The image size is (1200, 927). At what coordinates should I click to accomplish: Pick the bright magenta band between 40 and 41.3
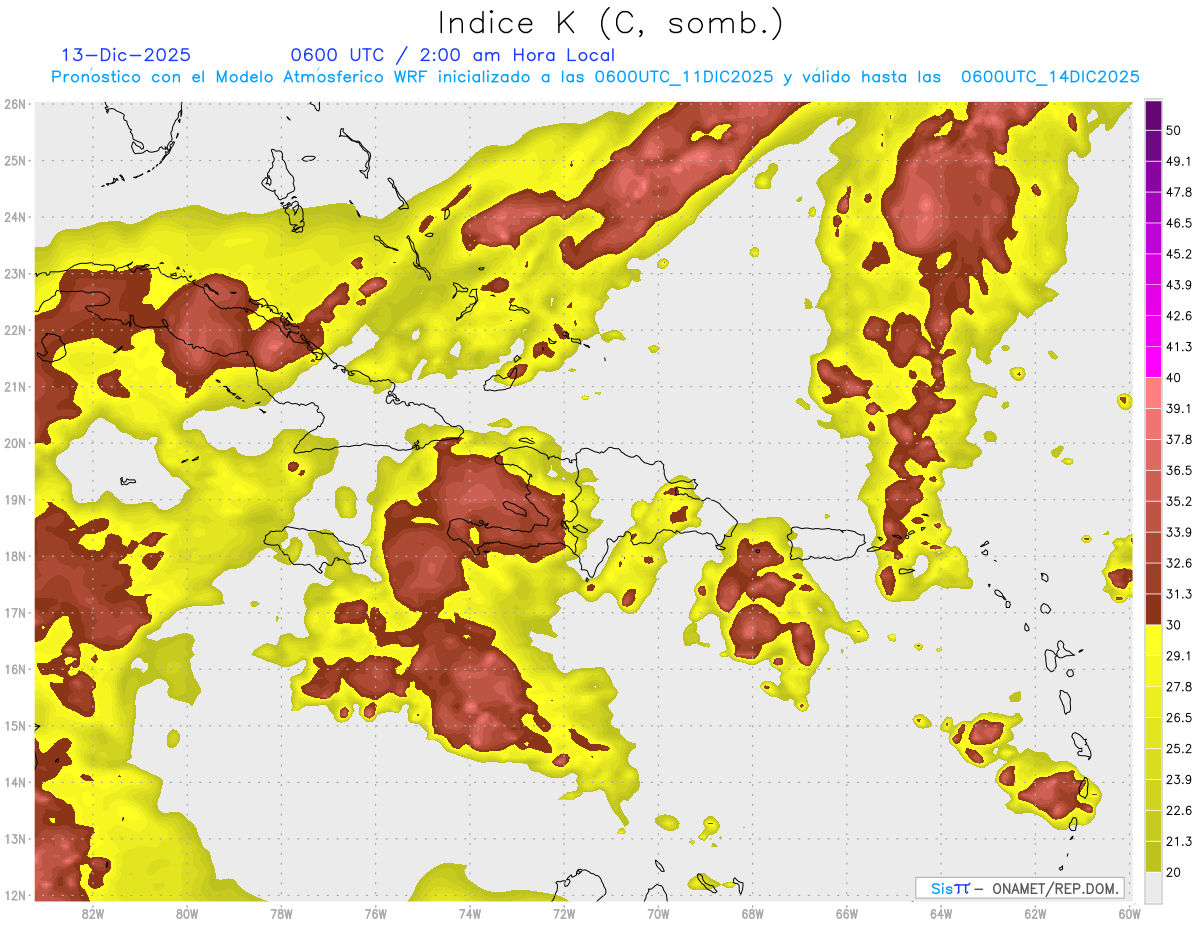[x=1153, y=362]
